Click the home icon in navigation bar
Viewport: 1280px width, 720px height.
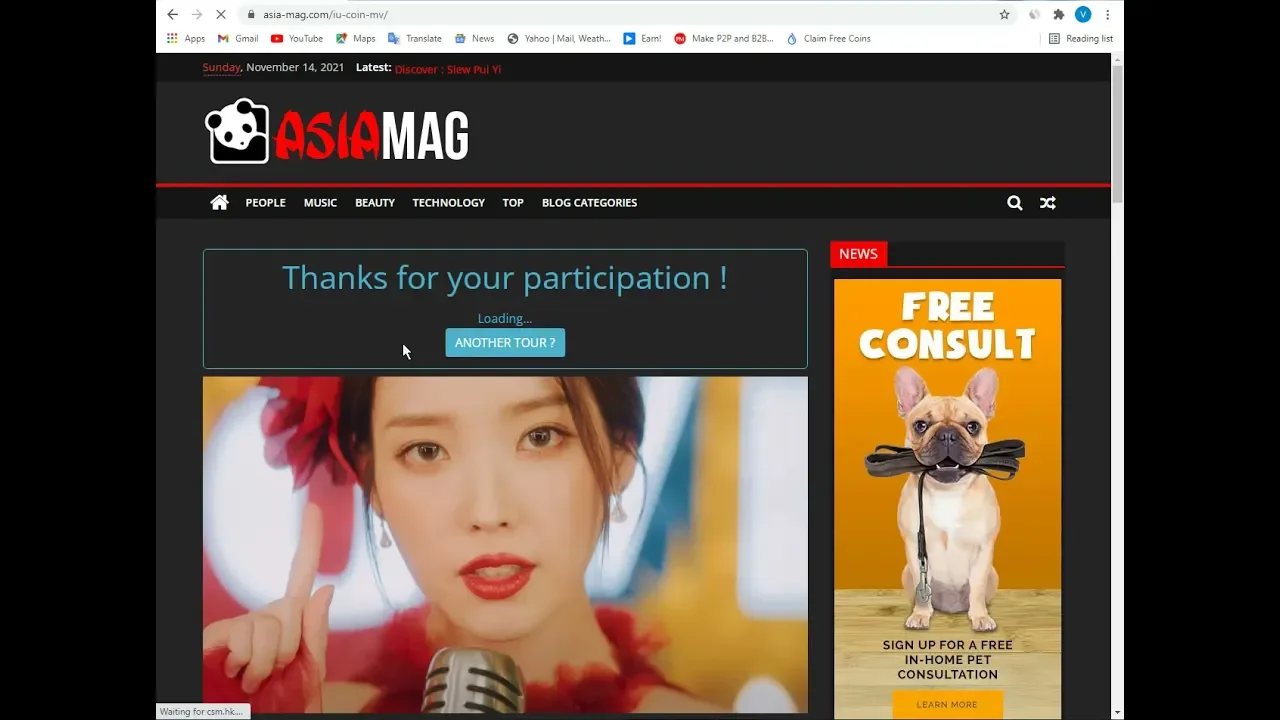pyautogui.click(x=219, y=203)
